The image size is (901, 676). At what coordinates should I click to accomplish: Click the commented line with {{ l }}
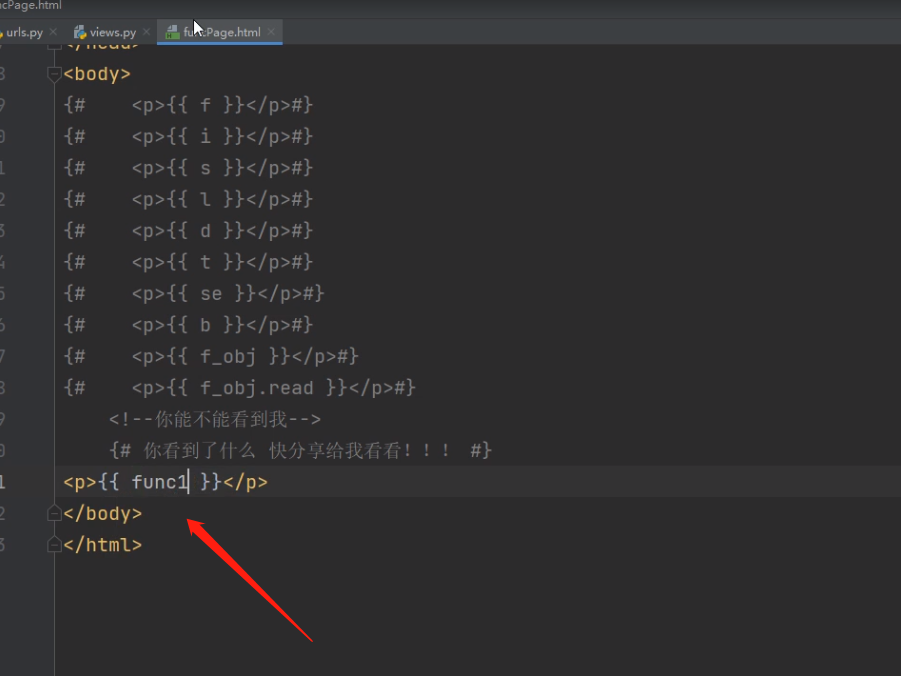188,199
